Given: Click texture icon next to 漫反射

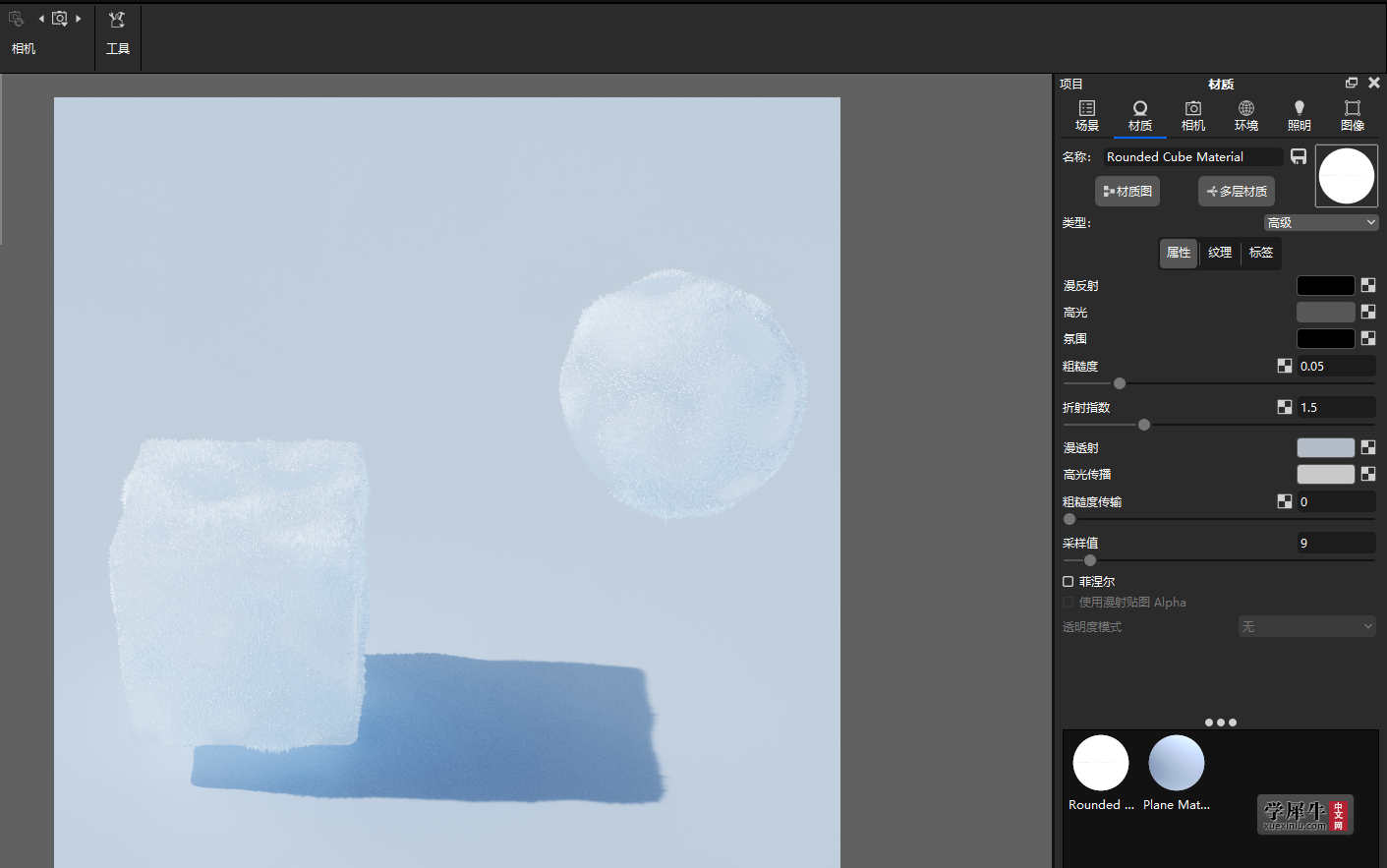Looking at the screenshot, I should tap(1368, 285).
